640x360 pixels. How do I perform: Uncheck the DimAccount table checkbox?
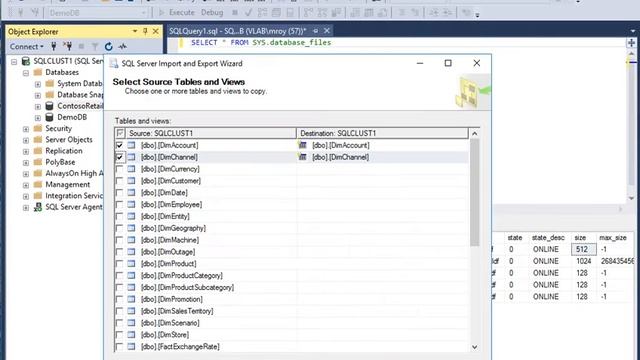[119, 145]
